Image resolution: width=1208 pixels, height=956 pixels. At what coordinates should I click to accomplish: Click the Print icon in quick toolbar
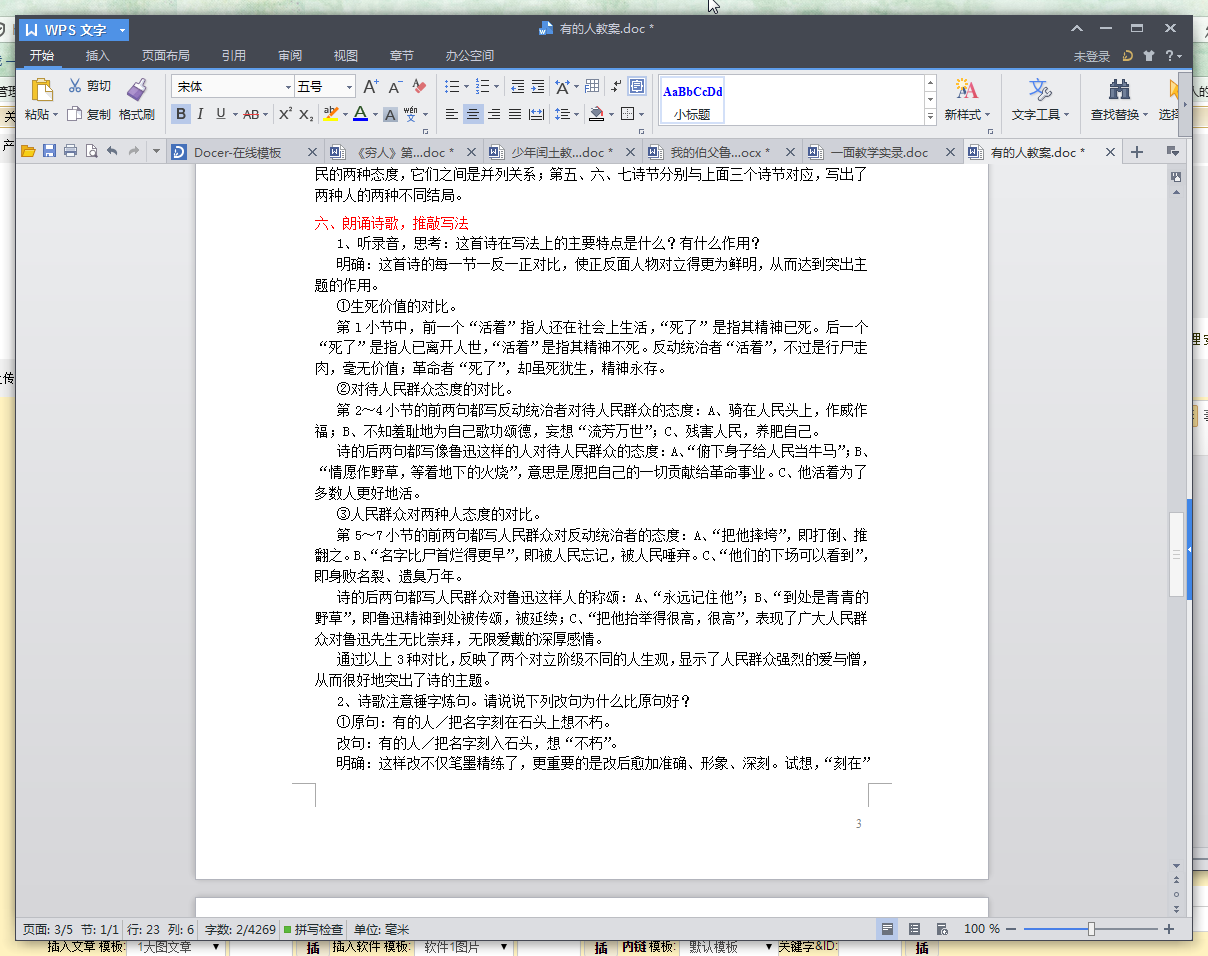tap(70, 152)
